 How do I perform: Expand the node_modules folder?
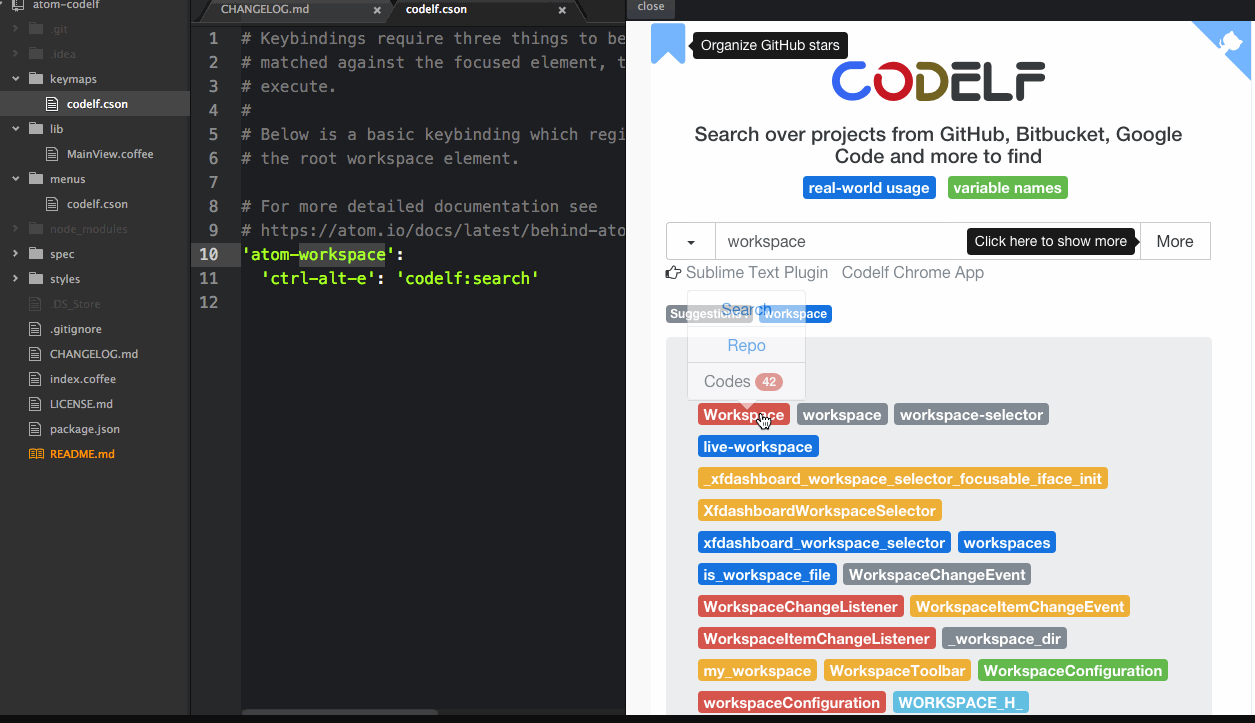tap(15, 229)
